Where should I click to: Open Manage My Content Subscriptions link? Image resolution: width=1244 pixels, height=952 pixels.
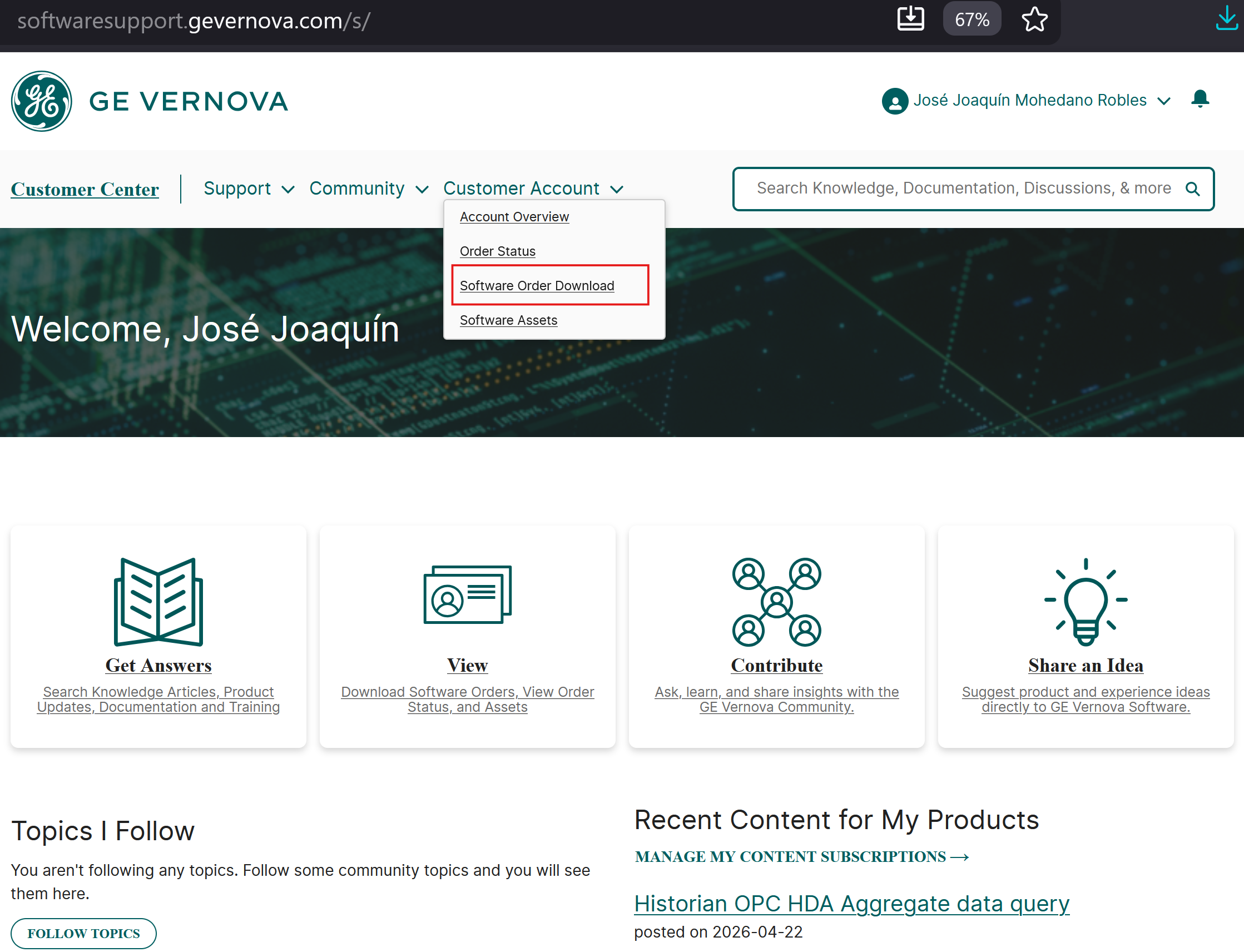coord(801,856)
